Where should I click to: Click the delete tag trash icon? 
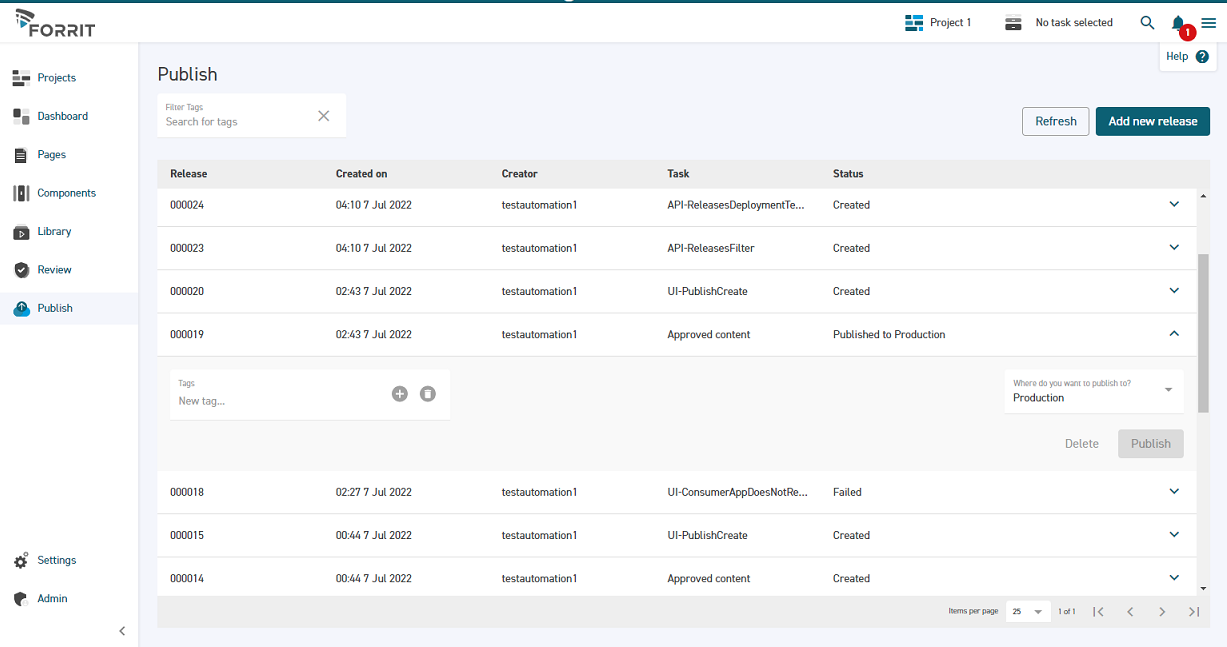(x=428, y=394)
